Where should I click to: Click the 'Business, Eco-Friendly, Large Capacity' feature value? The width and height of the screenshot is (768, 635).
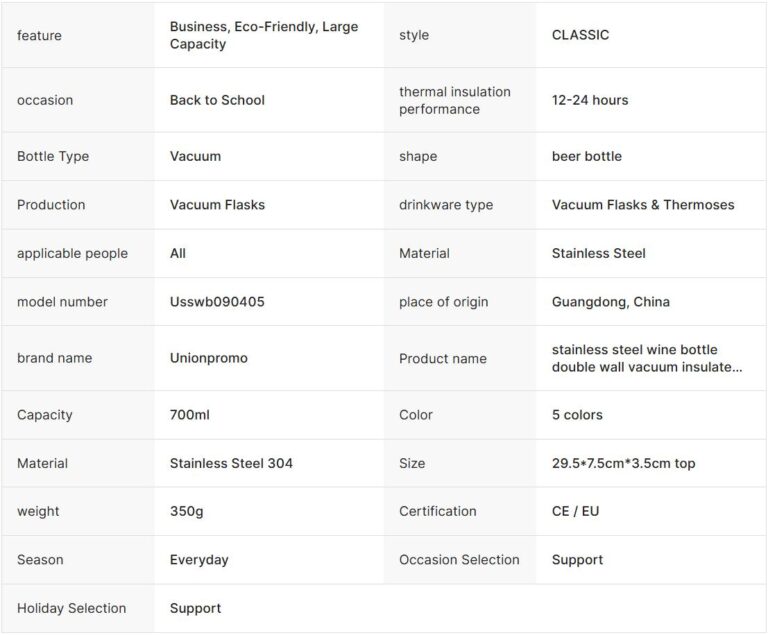(x=263, y=35)
